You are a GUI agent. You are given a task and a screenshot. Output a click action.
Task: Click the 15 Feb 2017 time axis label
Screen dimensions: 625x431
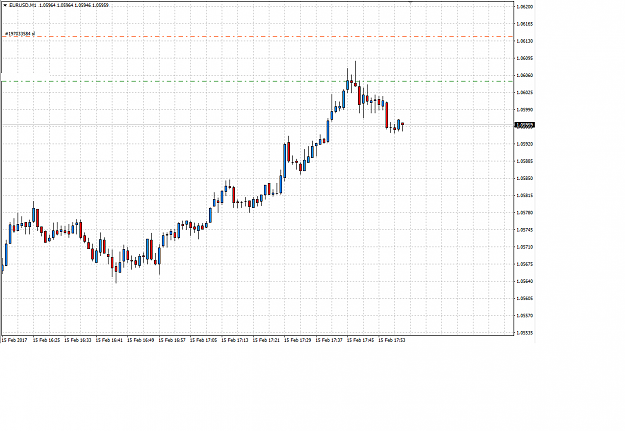[x=14, y=340]
